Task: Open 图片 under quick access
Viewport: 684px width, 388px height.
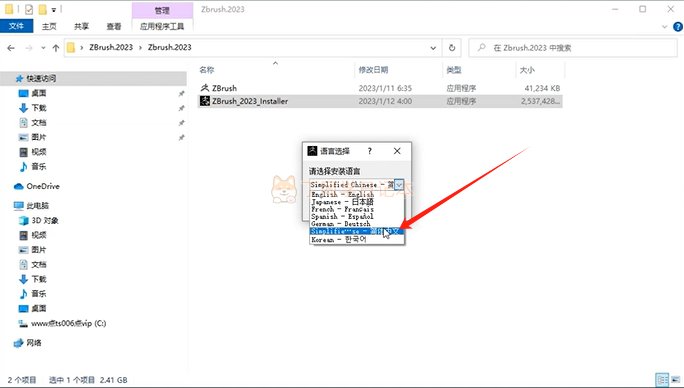Action: click(x=38, y=137)
